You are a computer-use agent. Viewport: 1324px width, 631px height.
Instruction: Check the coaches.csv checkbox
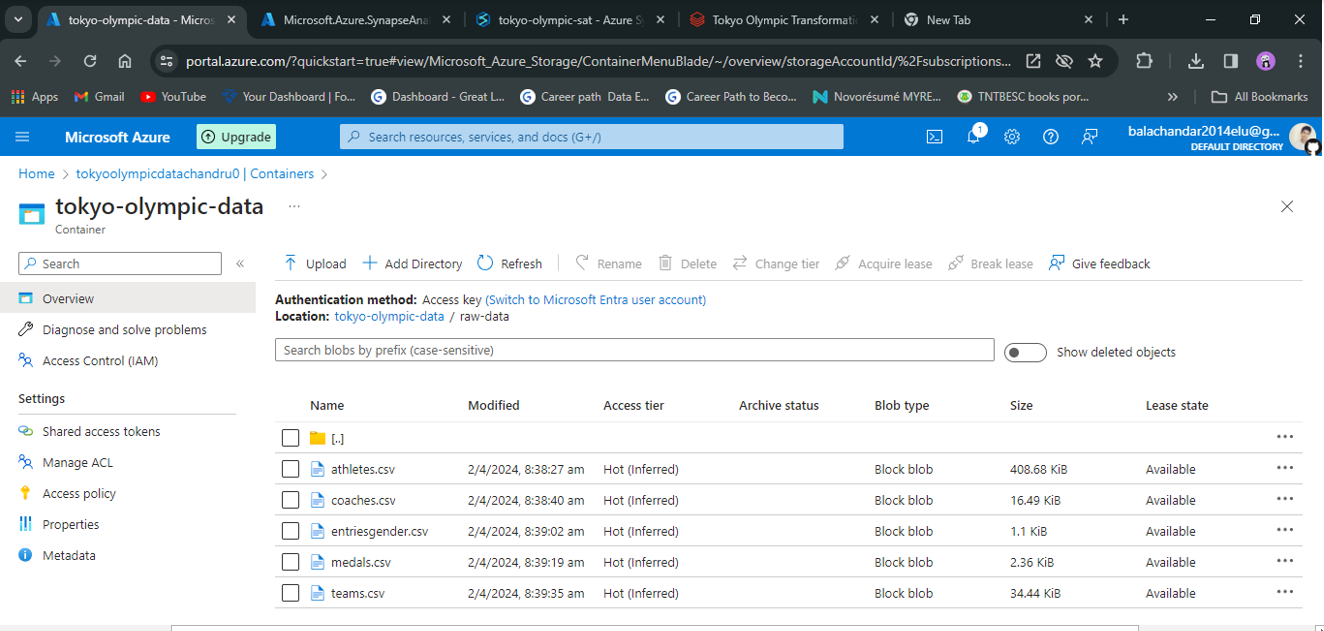290,500
